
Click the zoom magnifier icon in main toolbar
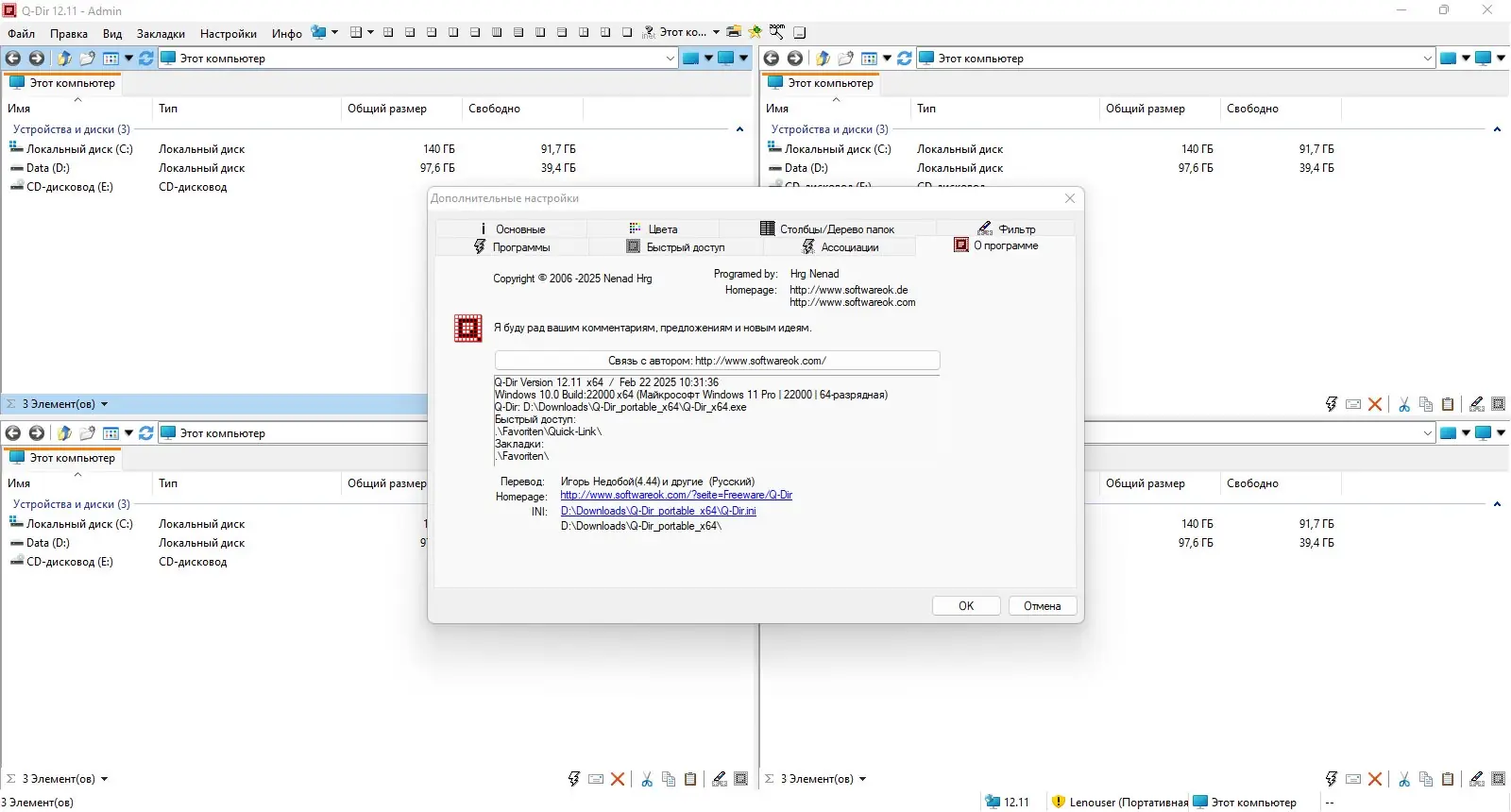(777, 32)
